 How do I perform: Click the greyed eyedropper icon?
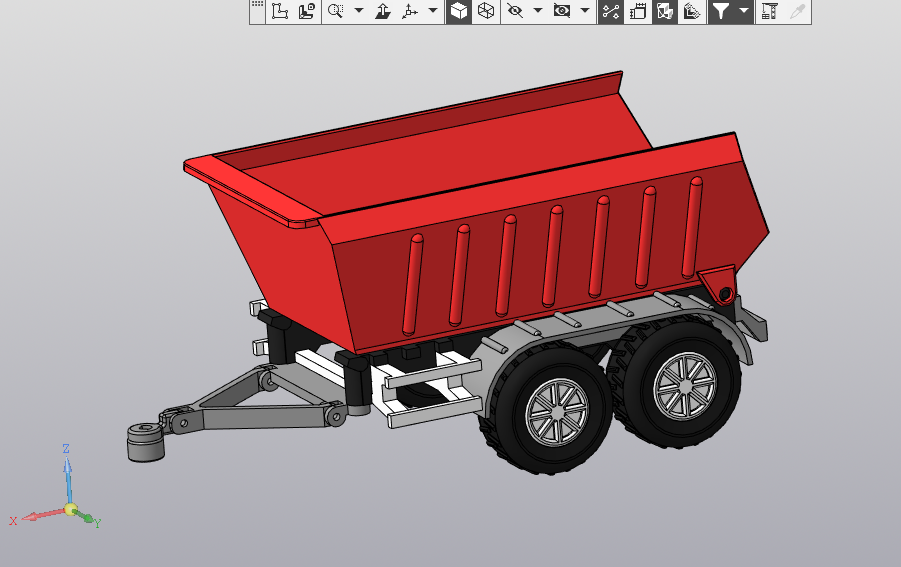coord(797,11)
